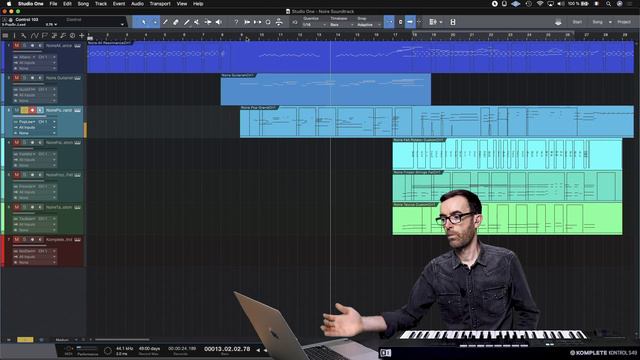Click bar 18 in timeline ruler
The width and height of the screenshot is (640, 360).
(x=415, y=36)
